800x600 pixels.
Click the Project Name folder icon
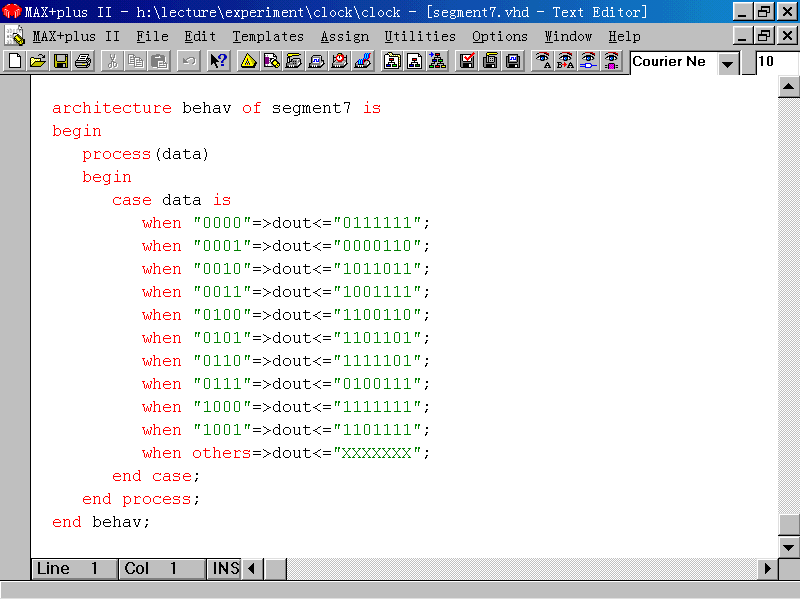pyautogui.click(x=392, y=61)
